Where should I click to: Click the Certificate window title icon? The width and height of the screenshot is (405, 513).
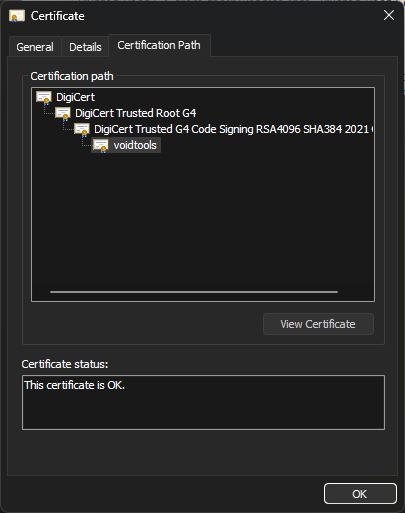click(x=17, y=16)
